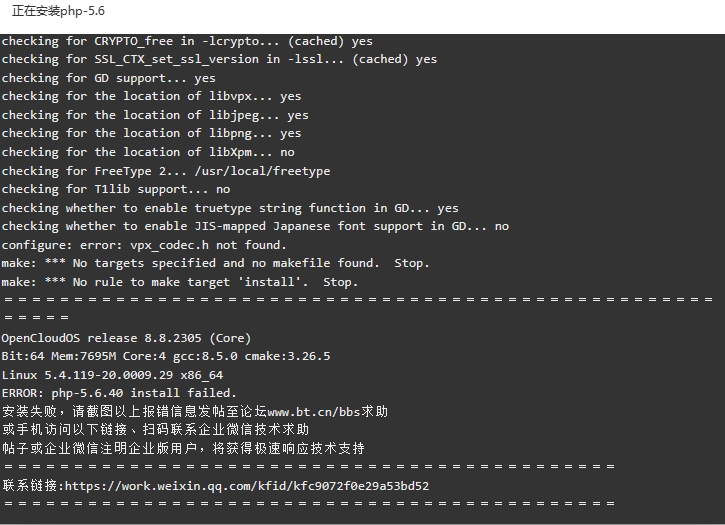Click the checking for T1lib support line
Screen dimensions: 725x525
116,189
